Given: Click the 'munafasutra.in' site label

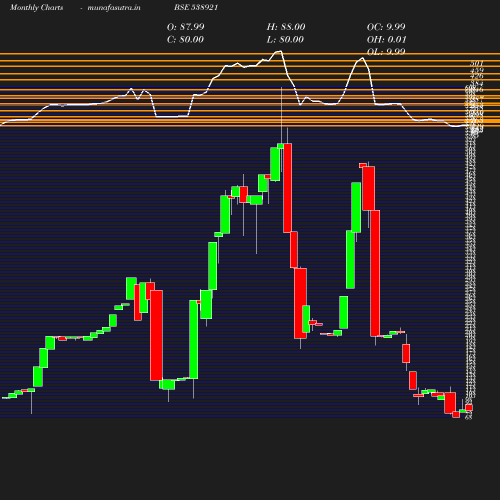Looking at the screenshot, I should click(x=114, y=8).
